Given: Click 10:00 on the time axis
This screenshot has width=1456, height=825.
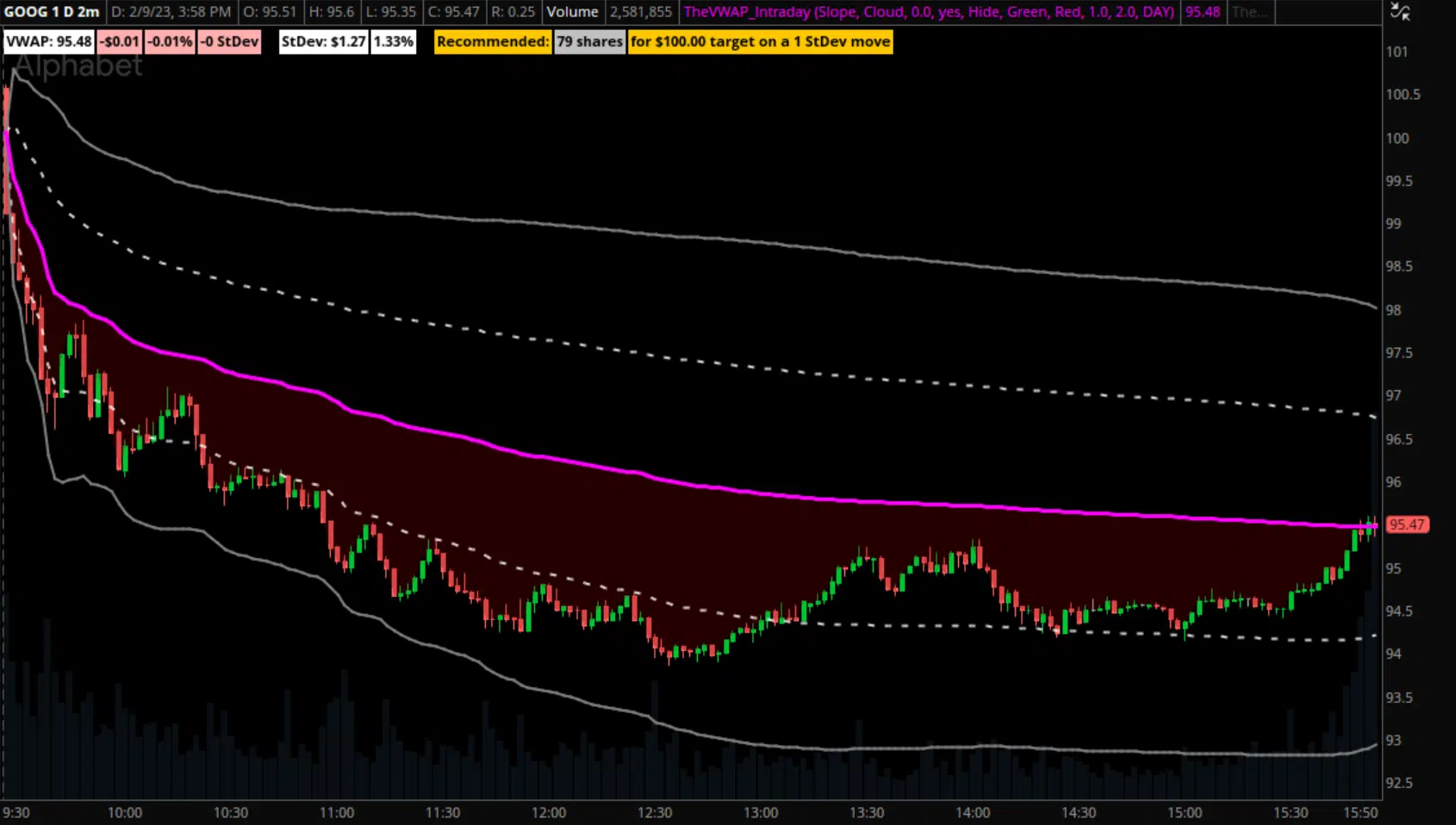Looking at the screenshot, I should (125, 813).
